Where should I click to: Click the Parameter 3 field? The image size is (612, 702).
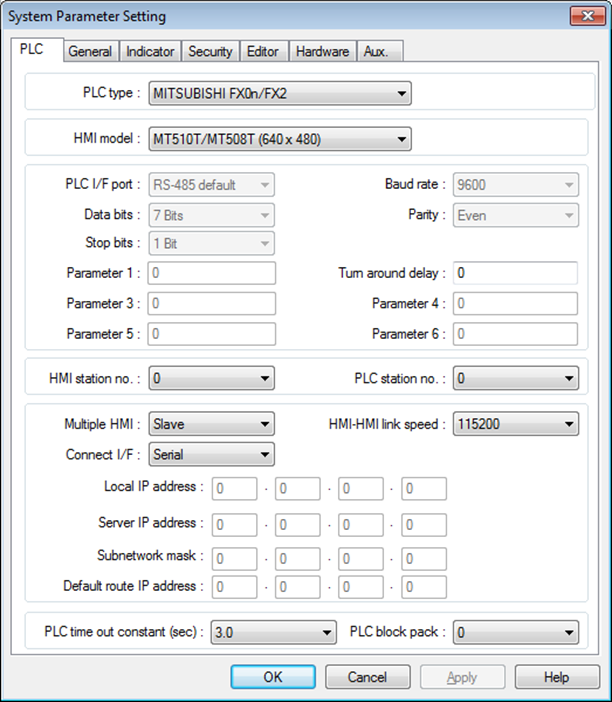(x=212, y=304)
